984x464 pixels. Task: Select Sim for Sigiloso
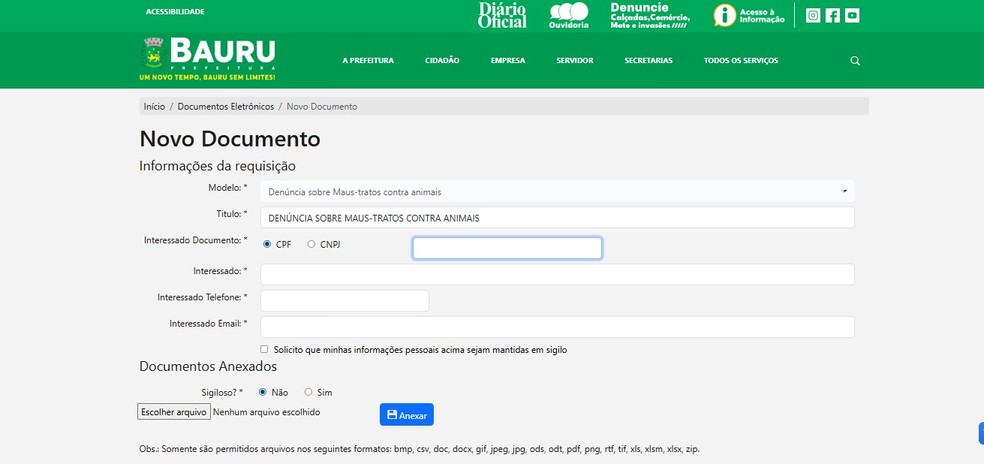click(308, 392)
